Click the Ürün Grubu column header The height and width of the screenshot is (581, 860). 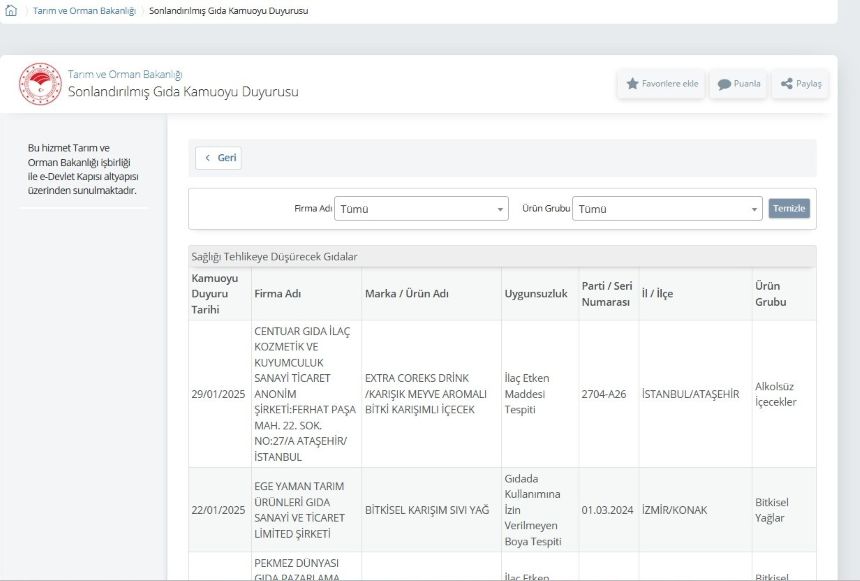[784, 294]
